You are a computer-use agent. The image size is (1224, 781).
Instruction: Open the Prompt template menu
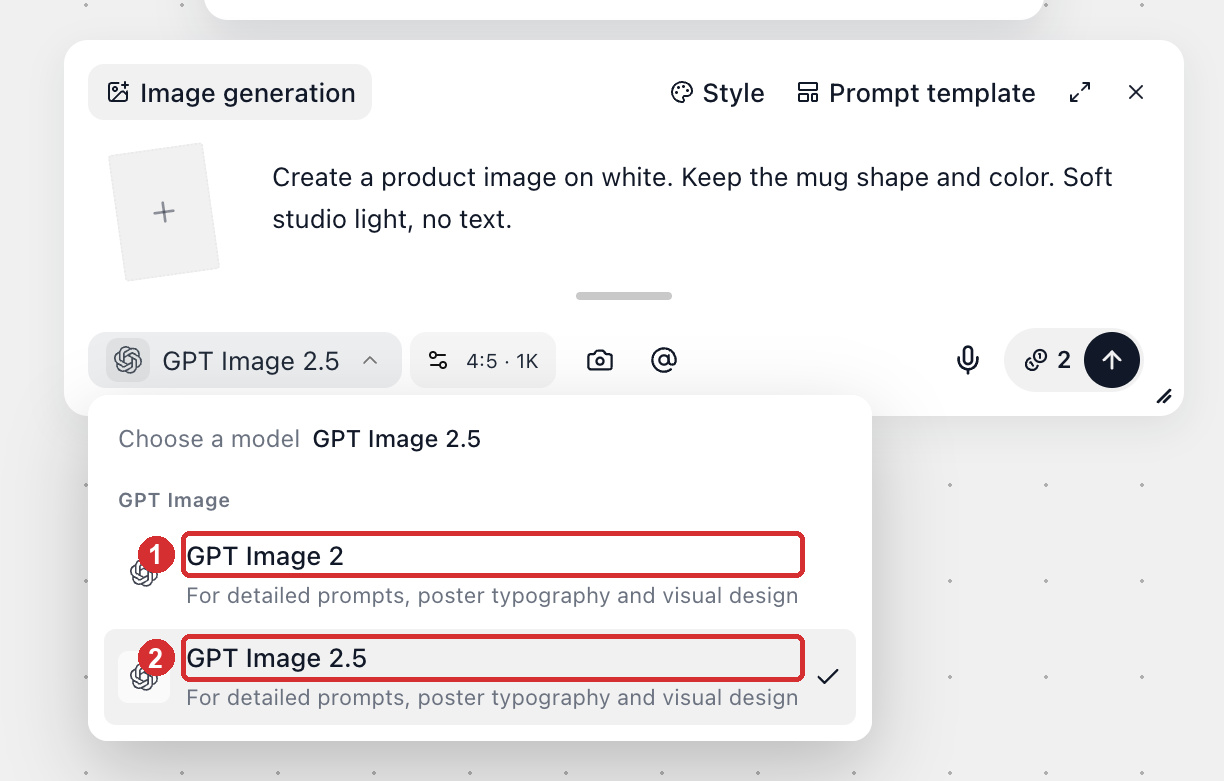click(916, 93)
